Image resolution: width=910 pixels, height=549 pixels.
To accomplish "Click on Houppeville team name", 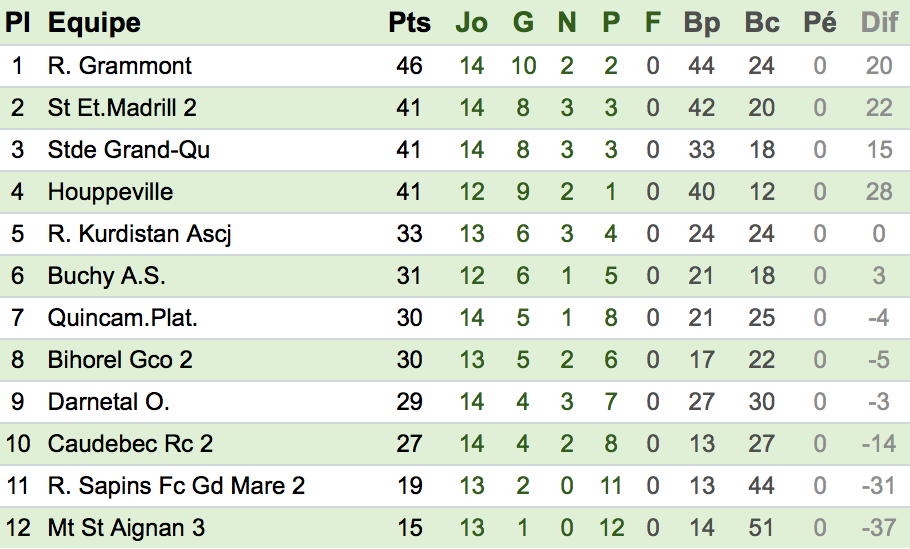I will coord(110,192).
